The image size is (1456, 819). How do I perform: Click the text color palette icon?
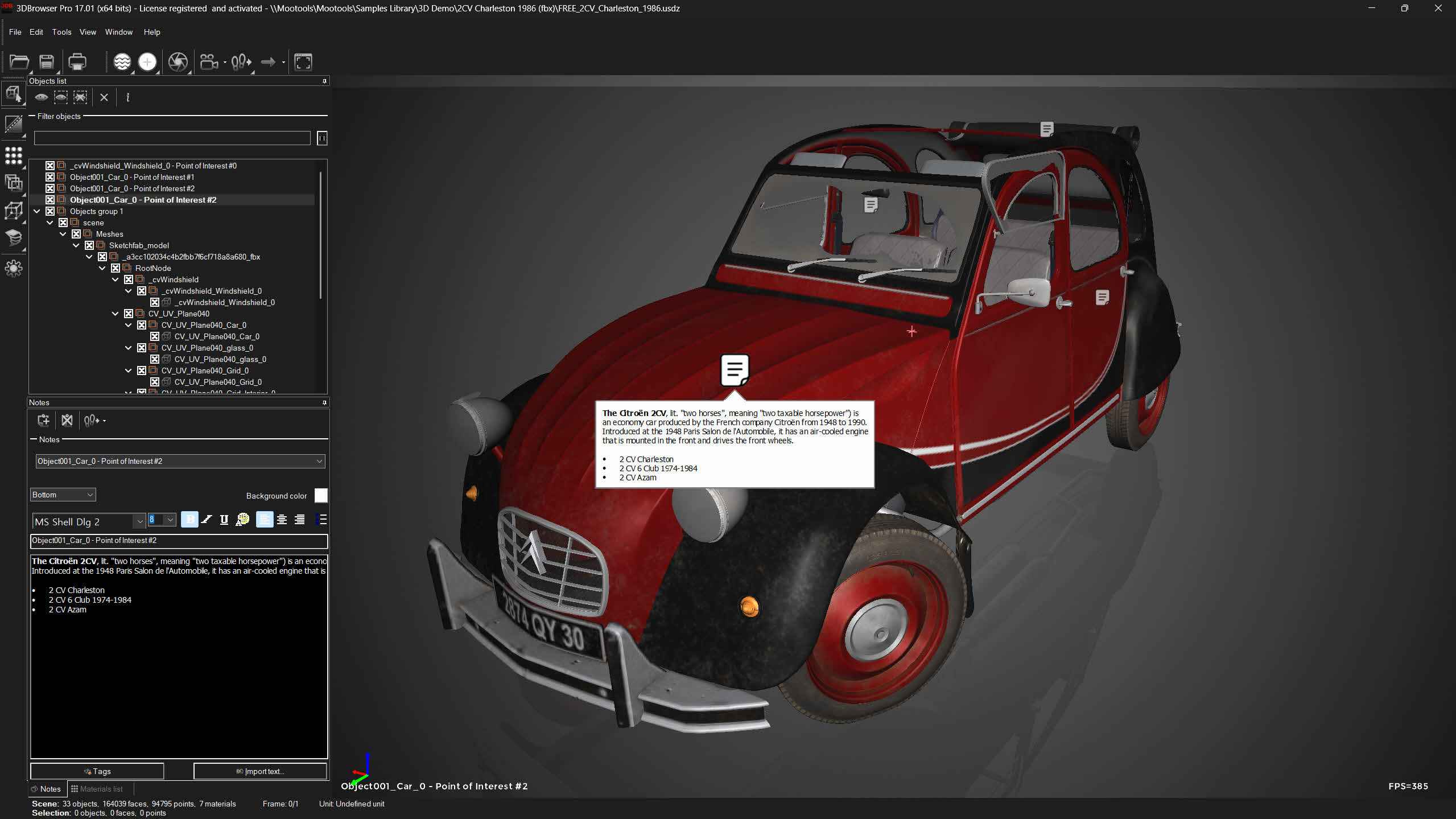coord(242,520)
